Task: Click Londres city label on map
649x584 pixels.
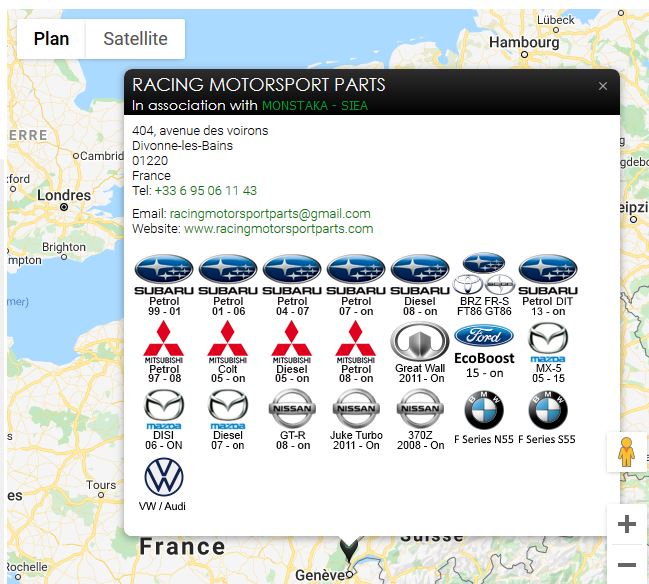Action: pyautogui.click(x=64, y=195)
